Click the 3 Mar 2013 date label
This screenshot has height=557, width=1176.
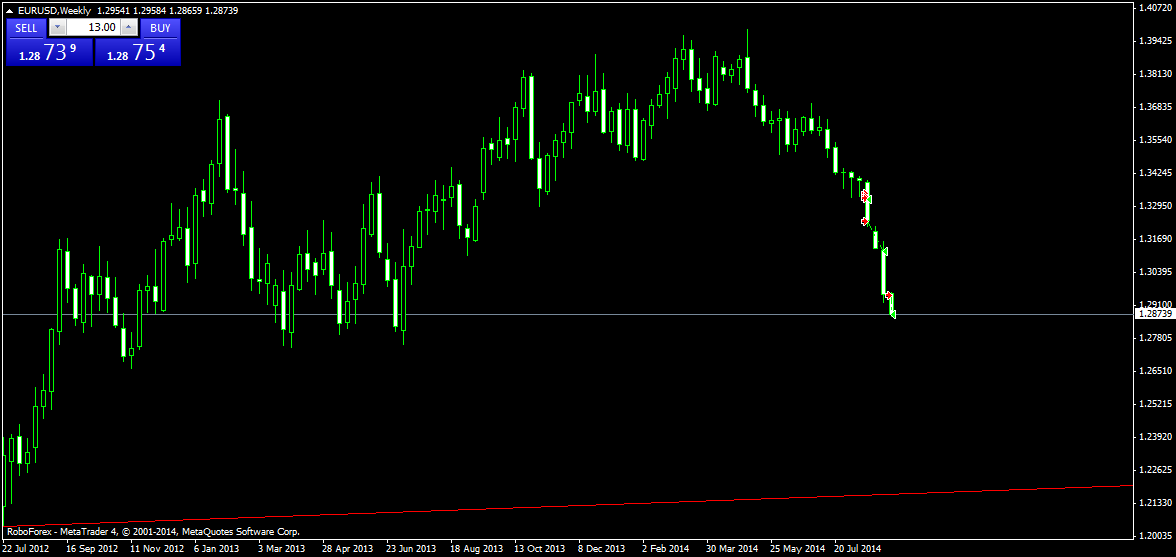[x=283, y=548]
